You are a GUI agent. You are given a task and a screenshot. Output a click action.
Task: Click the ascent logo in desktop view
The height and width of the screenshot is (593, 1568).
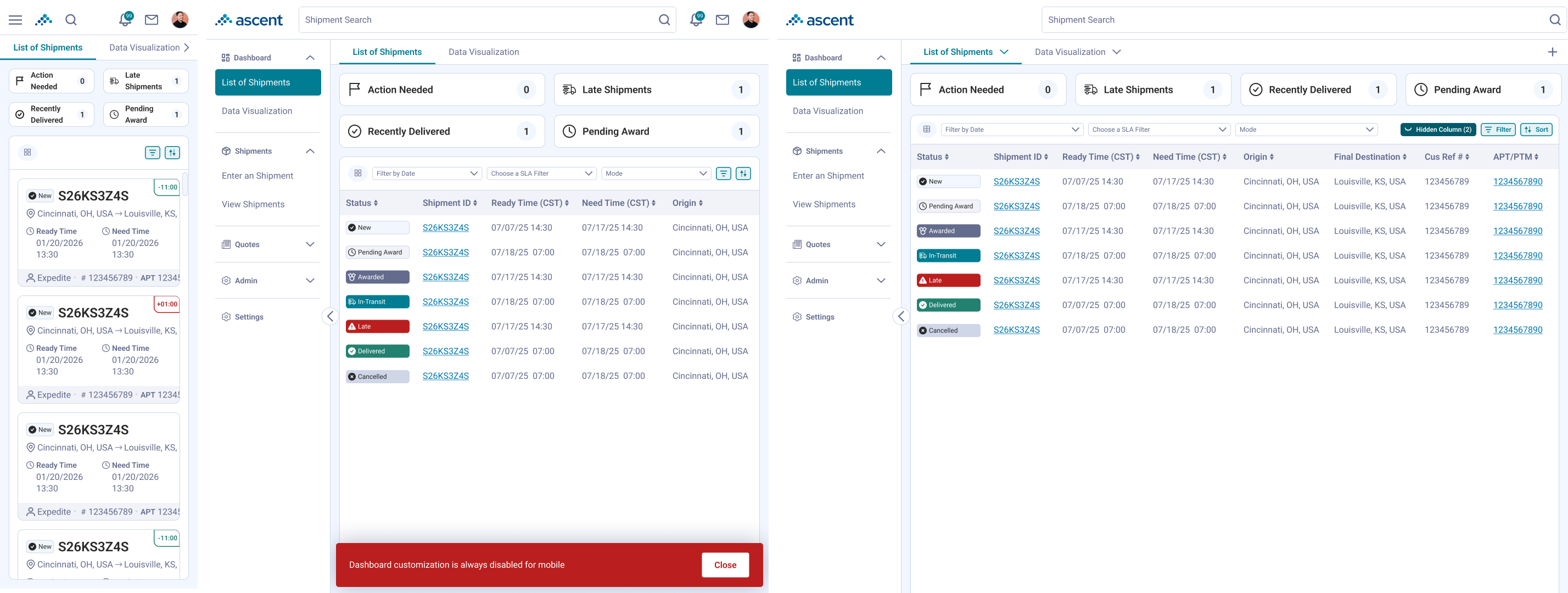[819, 20]
